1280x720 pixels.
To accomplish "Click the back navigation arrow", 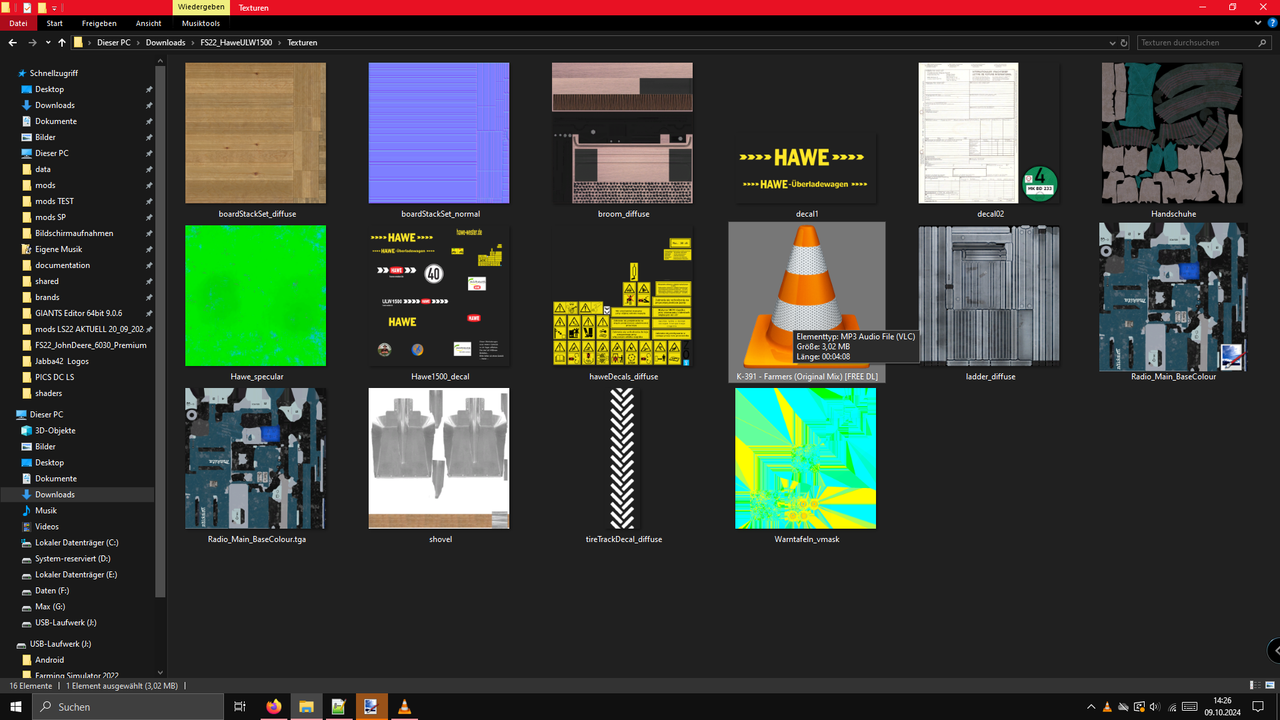I will tap(12, 43).
